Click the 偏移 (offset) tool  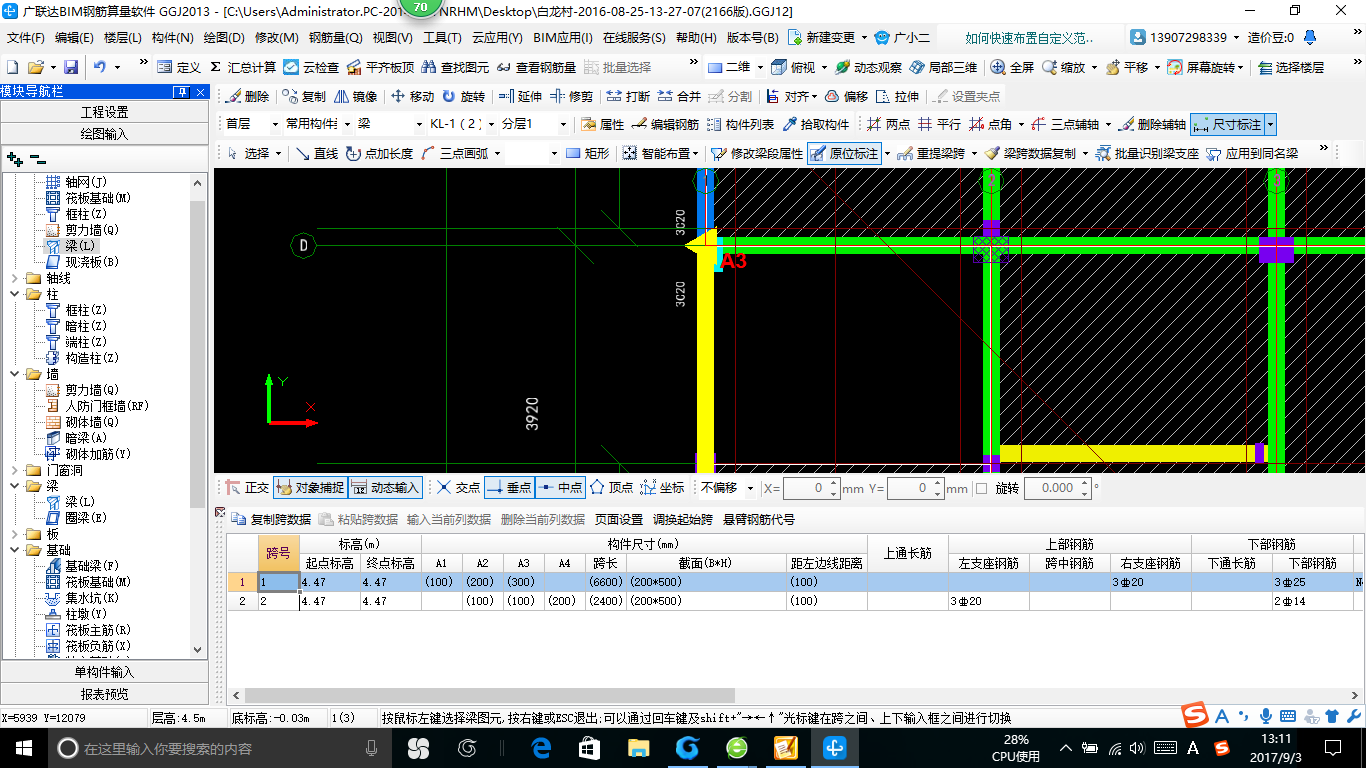pos(846,97)
